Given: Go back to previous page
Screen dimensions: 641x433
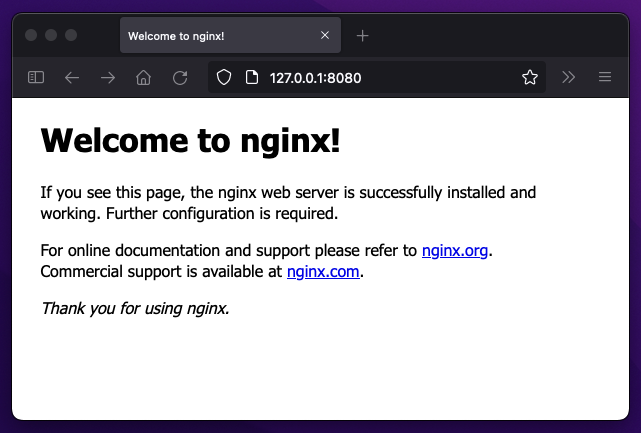Looking at the screenshot, I should 72,77.
